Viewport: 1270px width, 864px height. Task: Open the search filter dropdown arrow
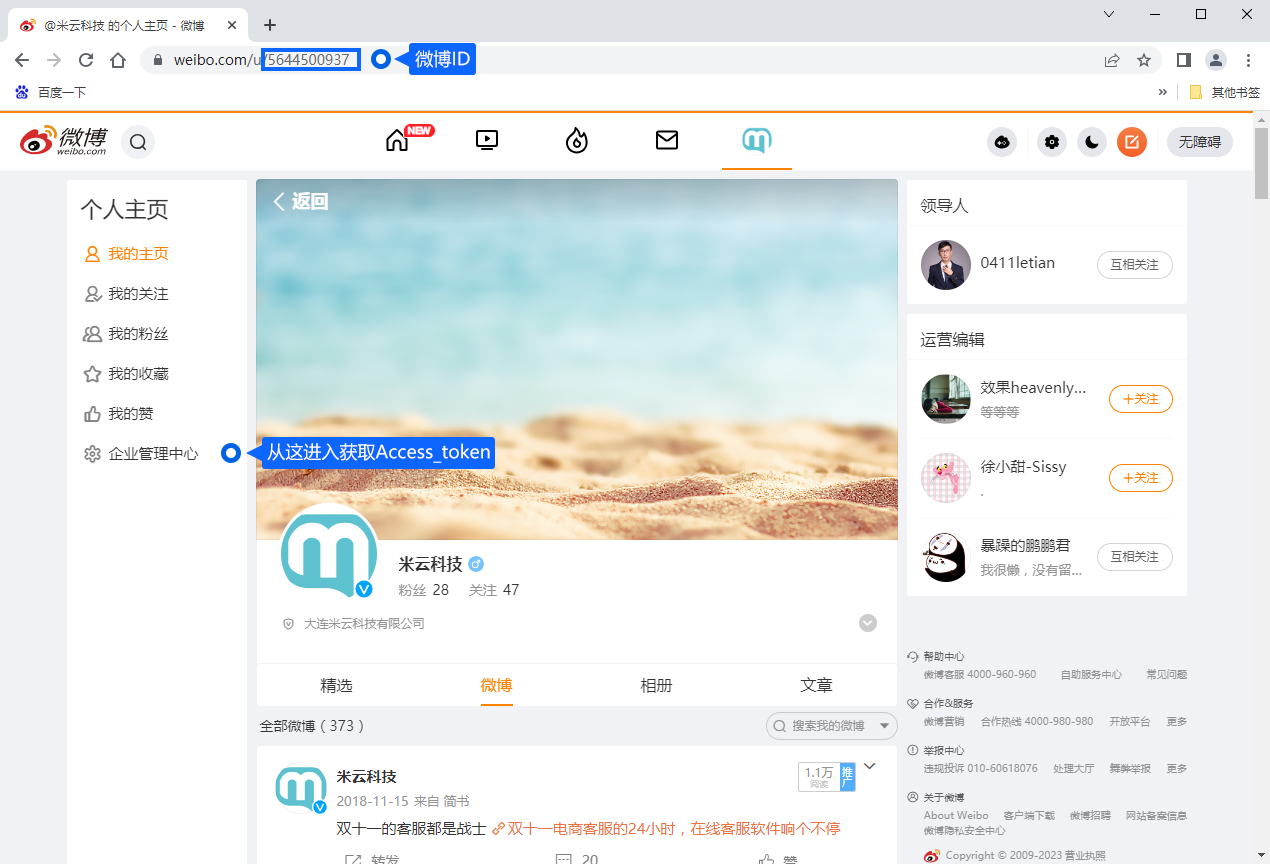pyautogui.click(x=884, y=726)
